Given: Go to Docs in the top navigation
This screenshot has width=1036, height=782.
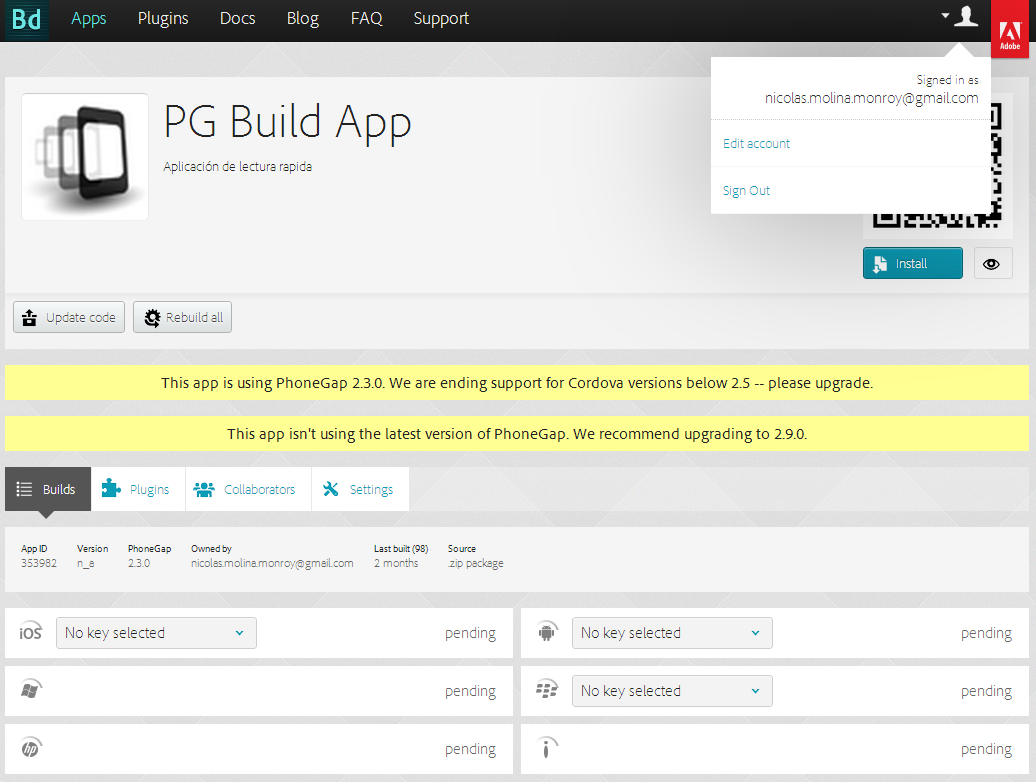Looking at the screenshot, I should tap(238, 18).
